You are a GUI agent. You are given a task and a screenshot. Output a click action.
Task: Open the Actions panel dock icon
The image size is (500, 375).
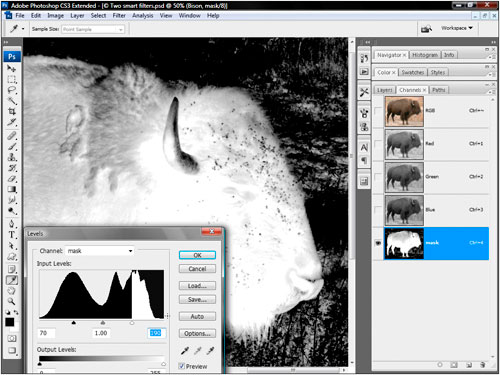pos(364,72)
